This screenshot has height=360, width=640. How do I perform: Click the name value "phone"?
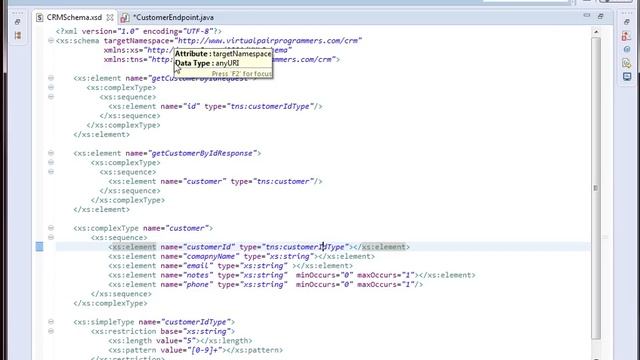[198, 284]
